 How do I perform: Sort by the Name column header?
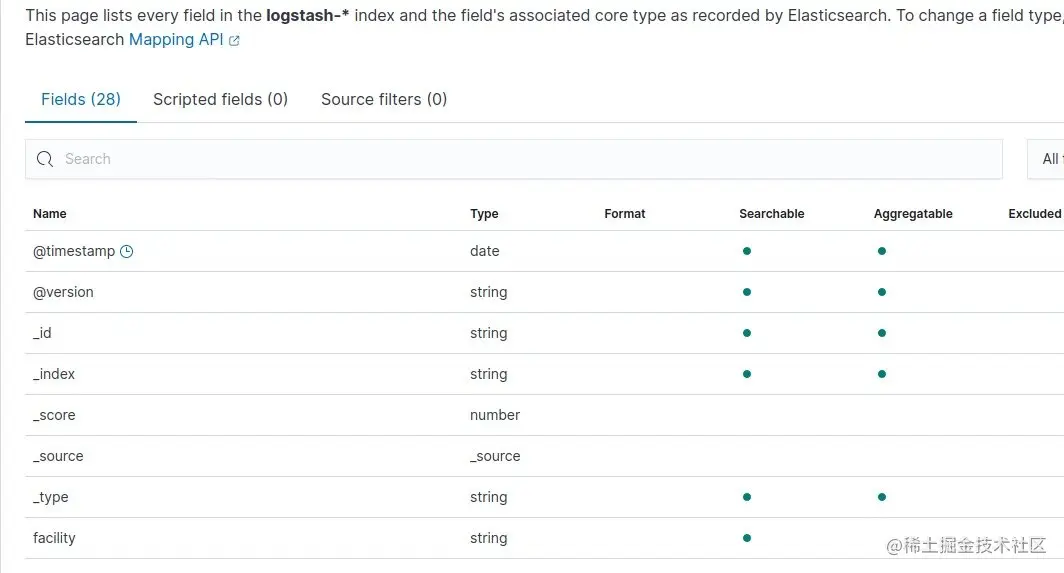(50, 214)
